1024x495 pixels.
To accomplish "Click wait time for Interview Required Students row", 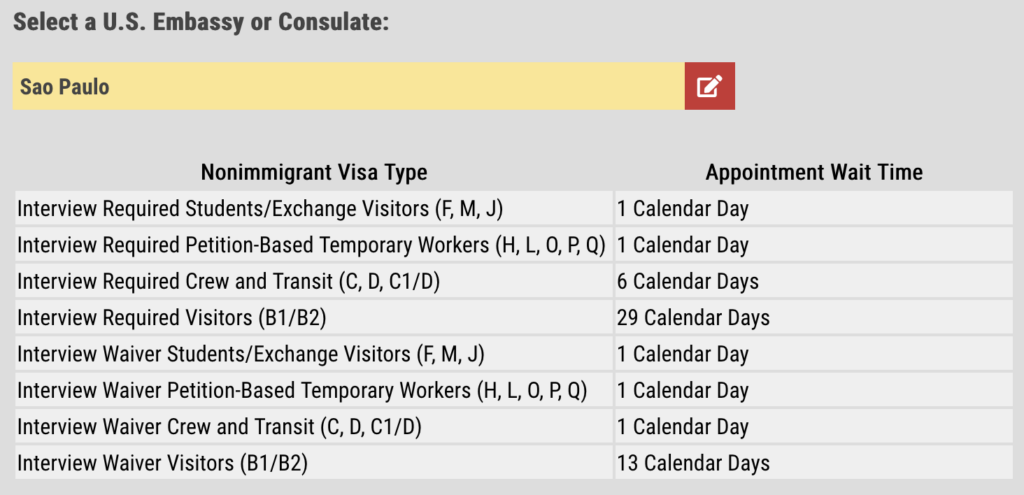I will point(814,208).
